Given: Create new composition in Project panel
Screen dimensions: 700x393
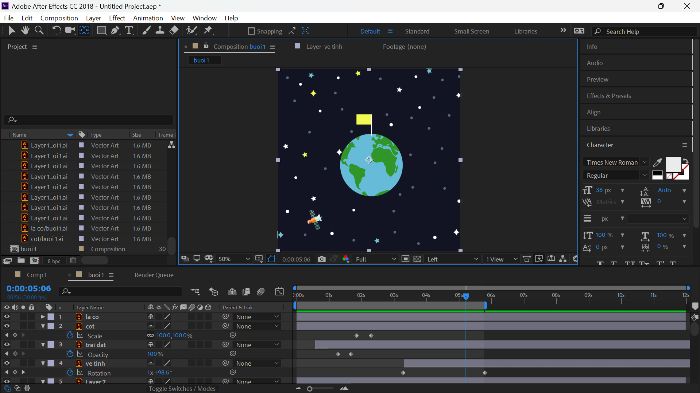Looking at the screenshot, I should [x=34, y=260].
